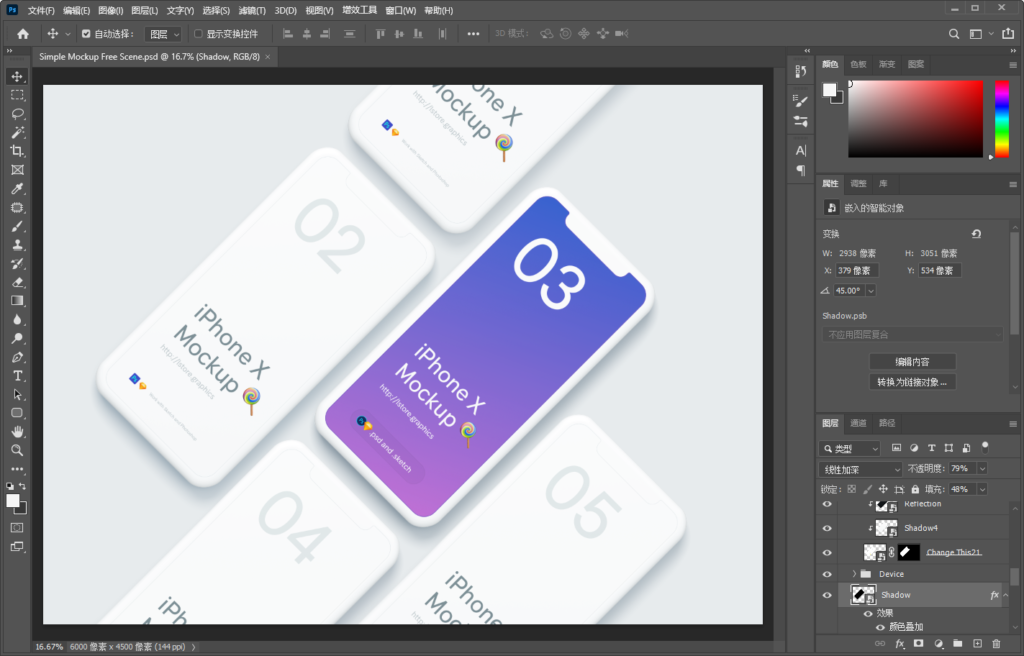Open the 滤镜(T) menu

(252, 10)
